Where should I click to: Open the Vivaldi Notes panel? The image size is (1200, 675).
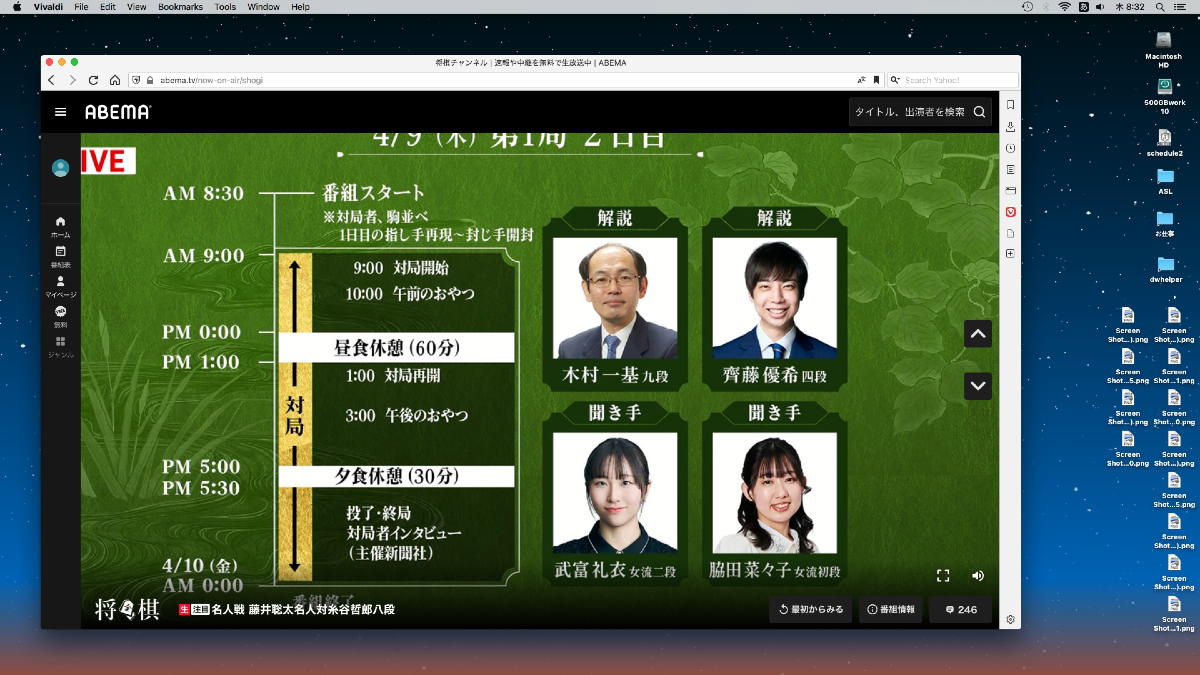click(1010, 169)
